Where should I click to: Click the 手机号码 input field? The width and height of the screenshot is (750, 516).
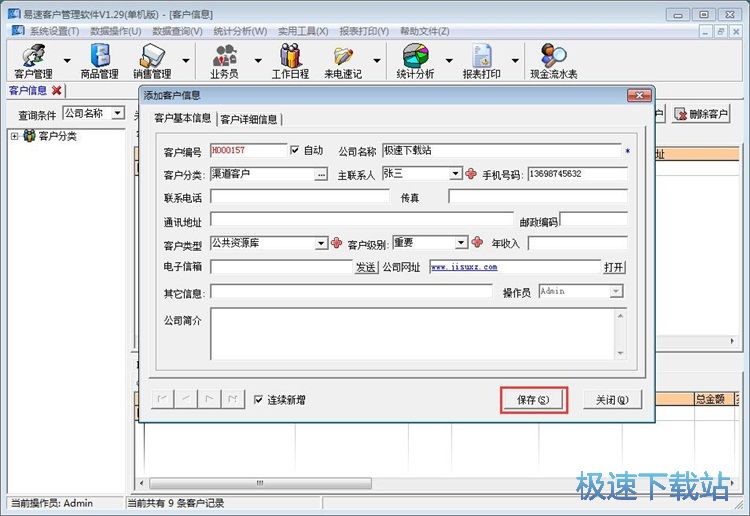pos(577,174)
